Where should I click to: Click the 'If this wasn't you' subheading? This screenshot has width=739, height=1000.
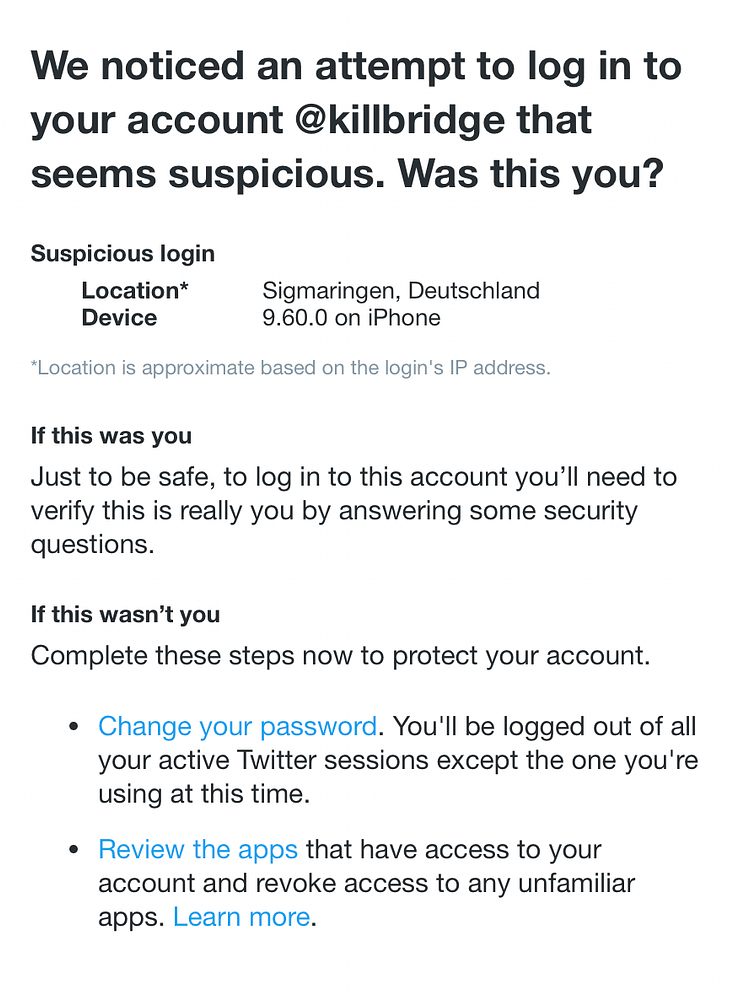[x=125, y=614]
